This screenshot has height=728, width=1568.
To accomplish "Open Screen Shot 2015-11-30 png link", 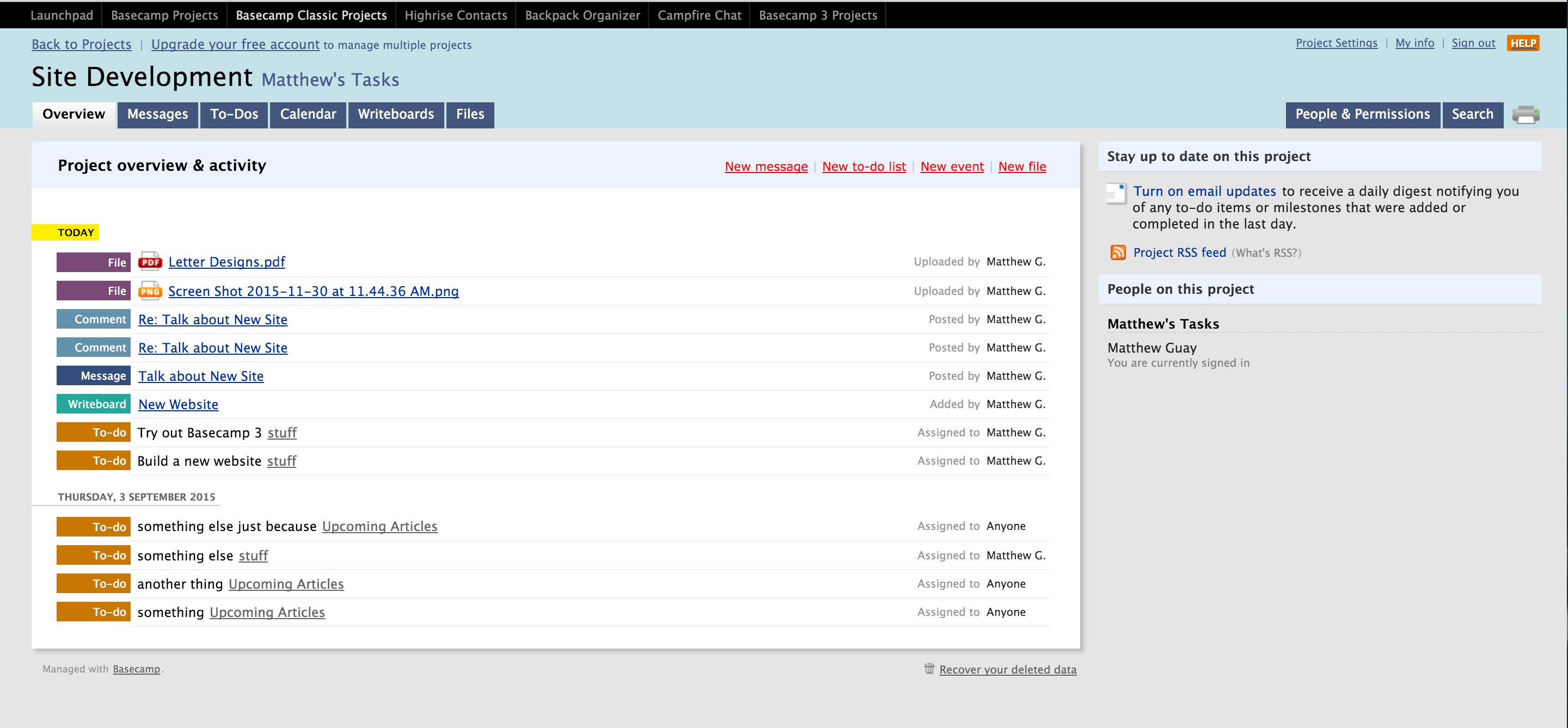I will pos(314,291).
